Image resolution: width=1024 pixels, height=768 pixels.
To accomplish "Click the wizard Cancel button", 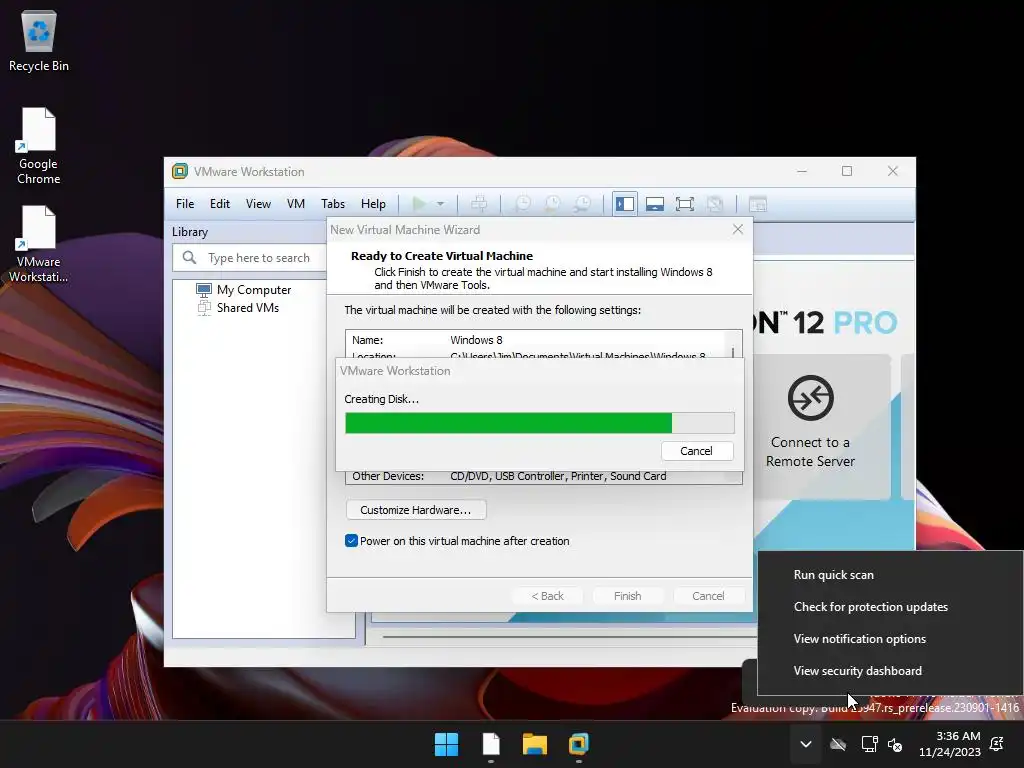I will 708,596.
